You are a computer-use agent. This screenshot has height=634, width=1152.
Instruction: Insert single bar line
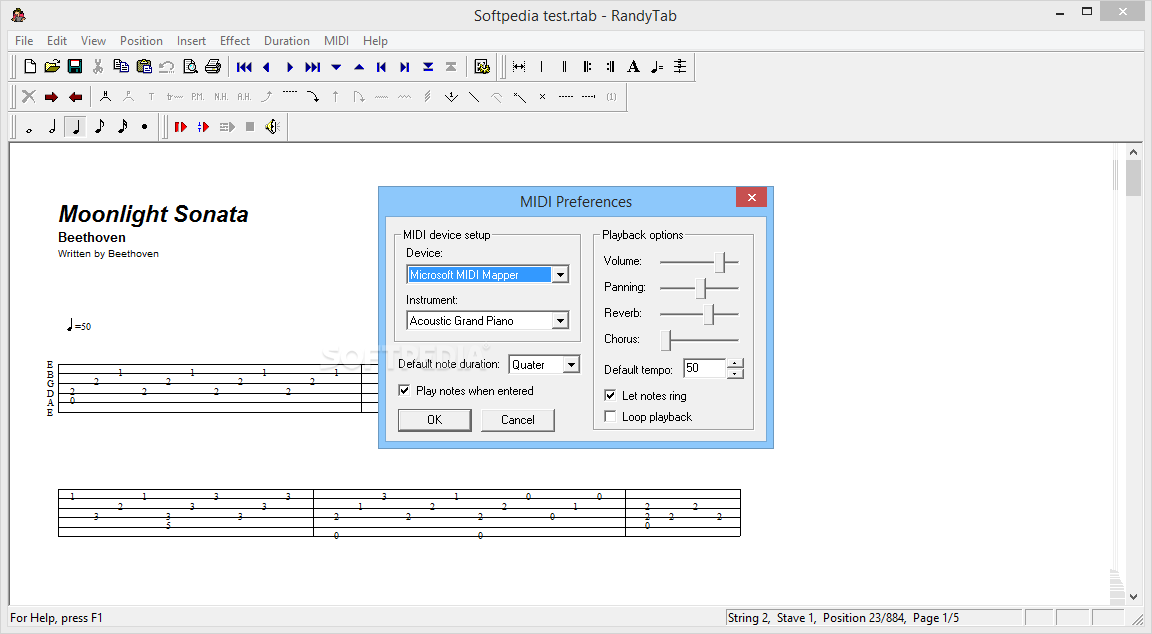(x=541, y=67)
